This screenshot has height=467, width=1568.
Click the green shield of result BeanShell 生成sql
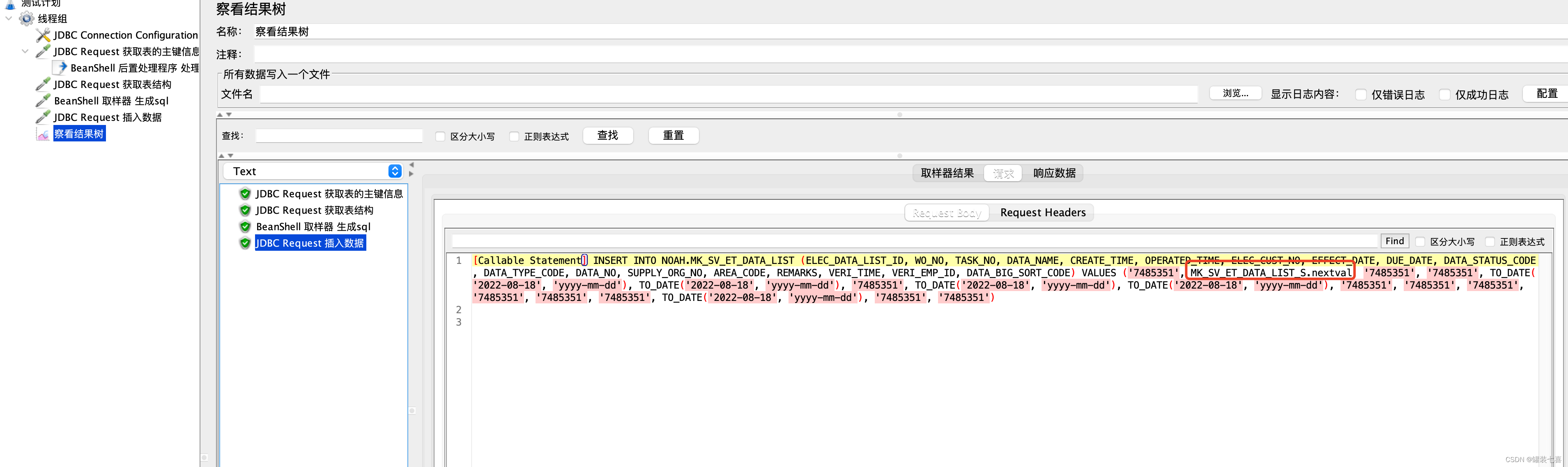[x=245, y=227]
